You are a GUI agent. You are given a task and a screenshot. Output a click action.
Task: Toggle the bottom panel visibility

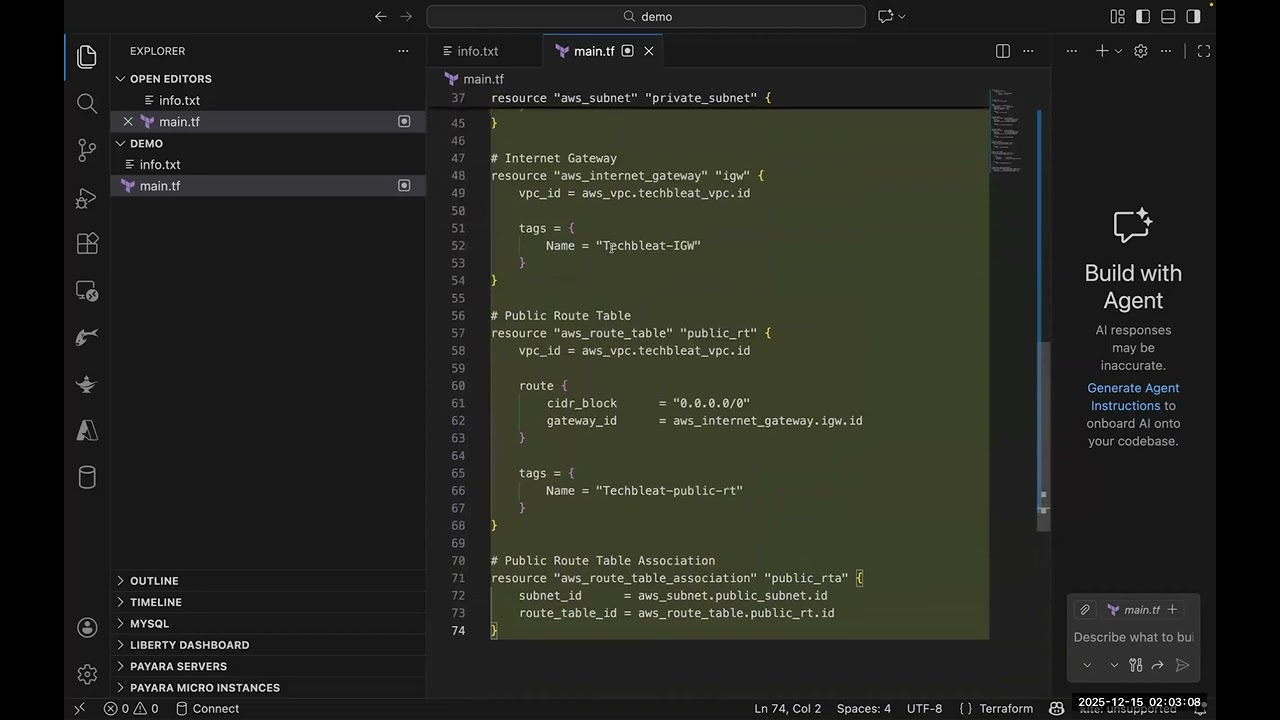pos(1168,16)
